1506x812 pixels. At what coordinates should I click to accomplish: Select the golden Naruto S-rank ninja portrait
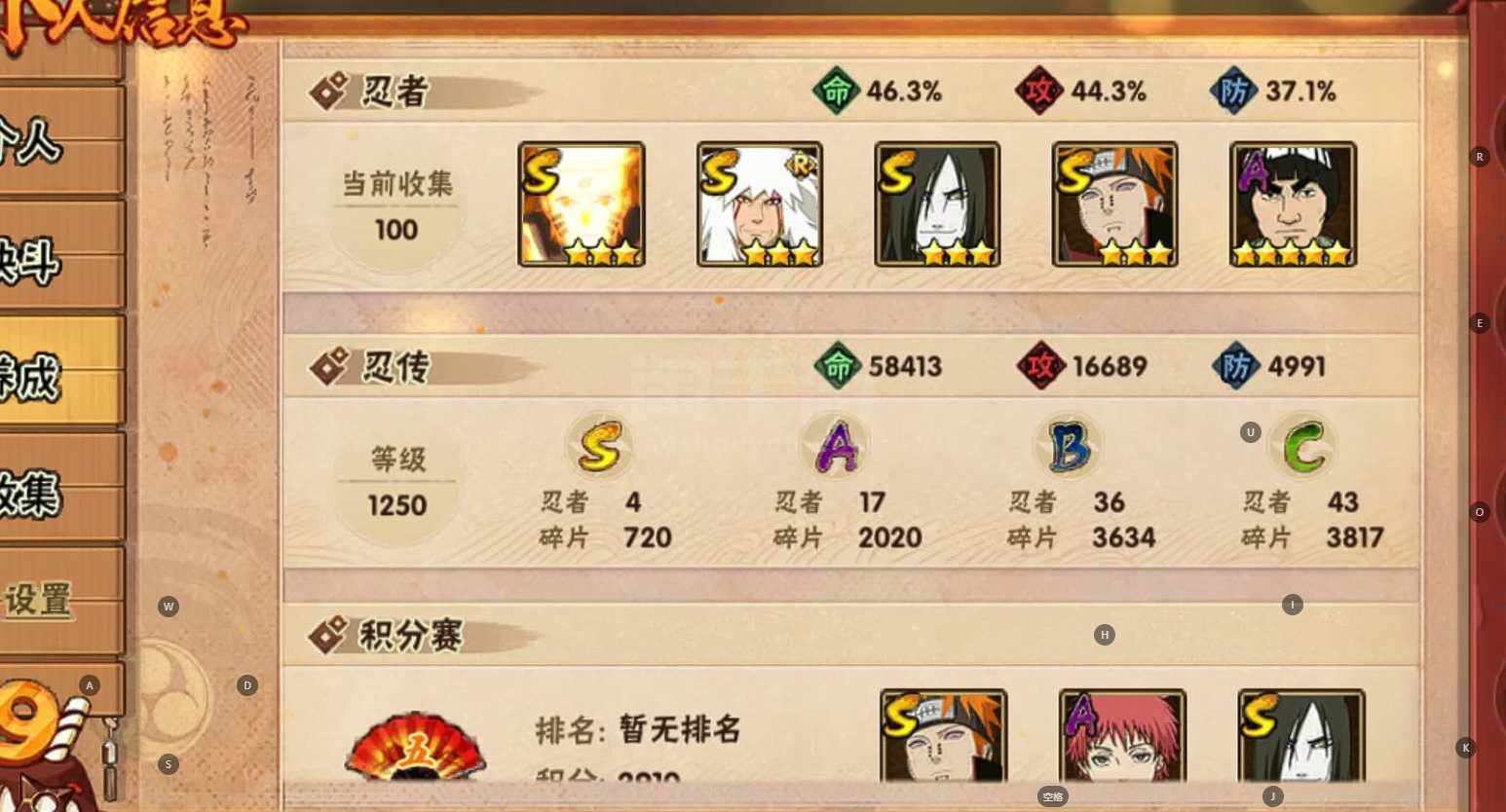(x=582, y=204)
